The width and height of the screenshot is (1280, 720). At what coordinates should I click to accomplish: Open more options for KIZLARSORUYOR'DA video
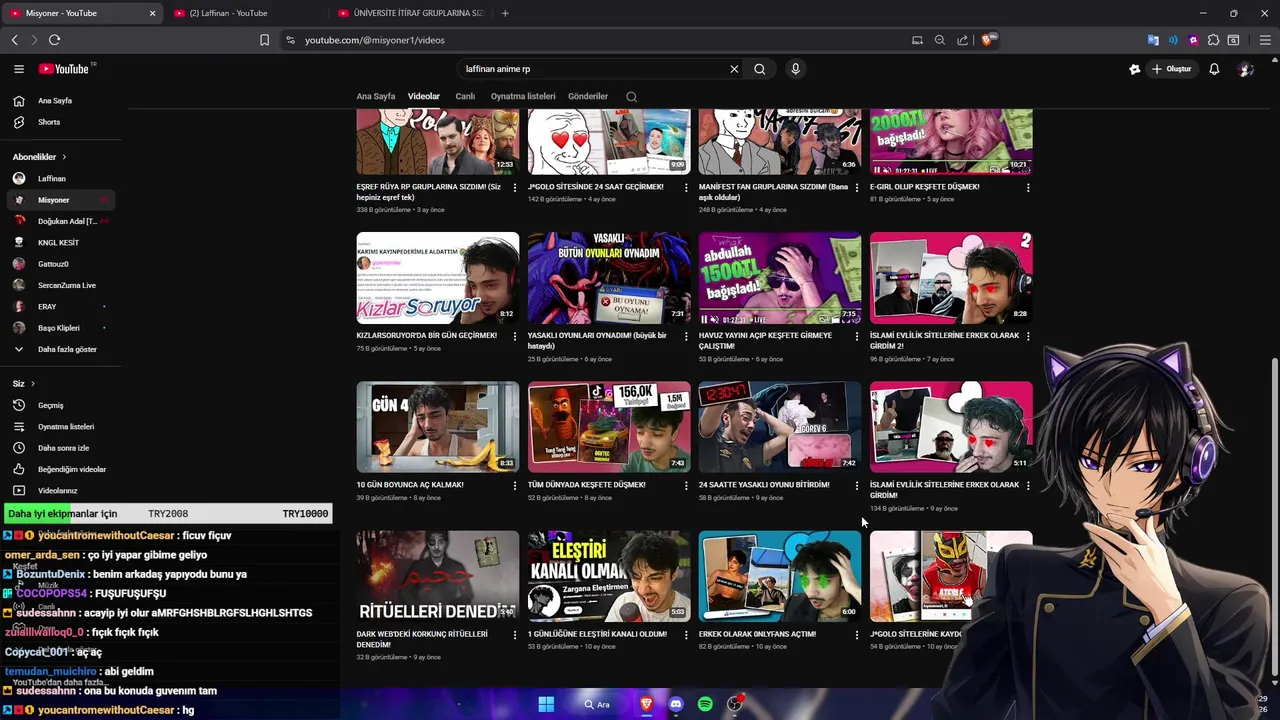coord(515,337)
